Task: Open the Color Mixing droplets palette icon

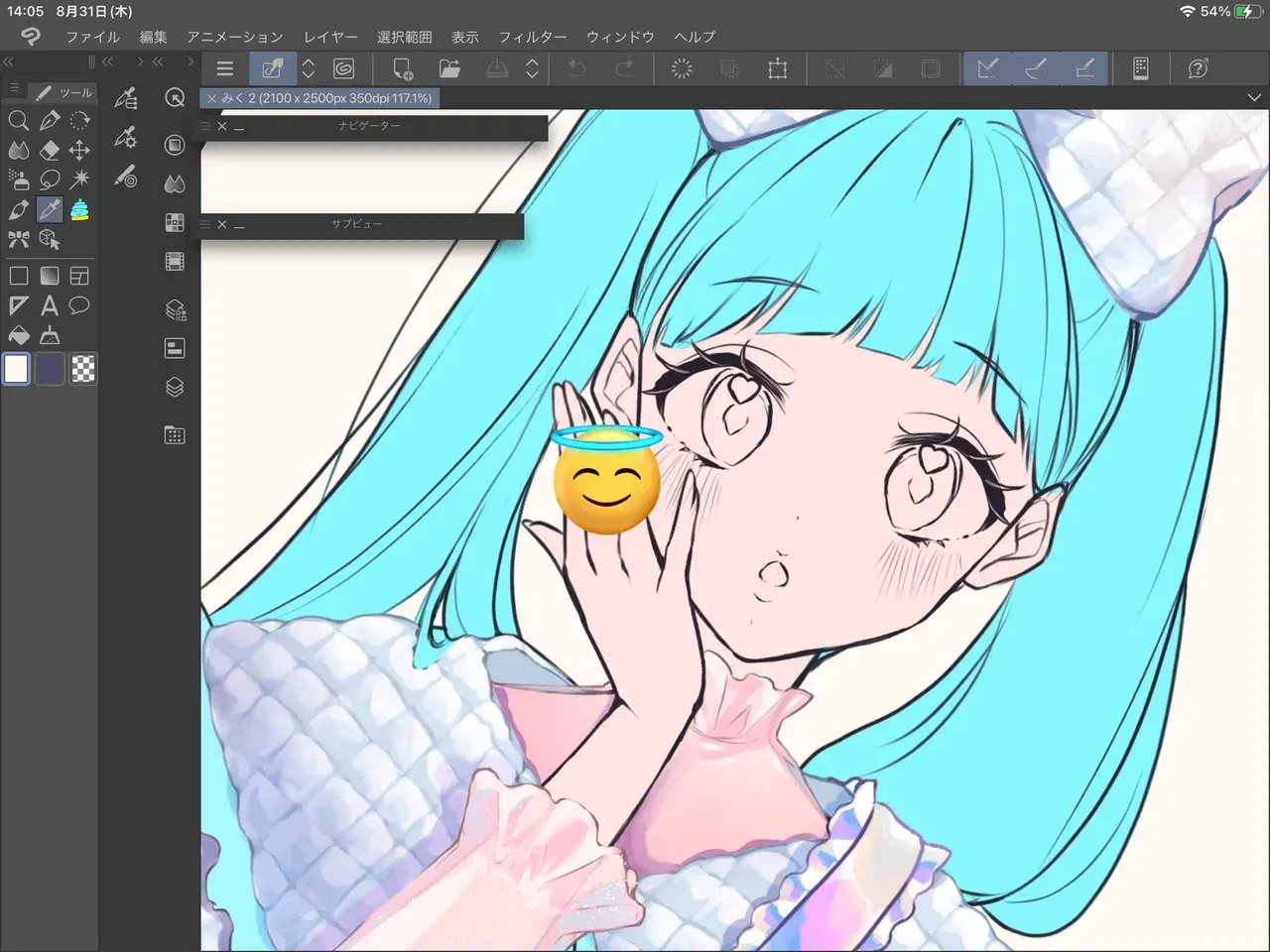Action: click(x=175, y=183)
